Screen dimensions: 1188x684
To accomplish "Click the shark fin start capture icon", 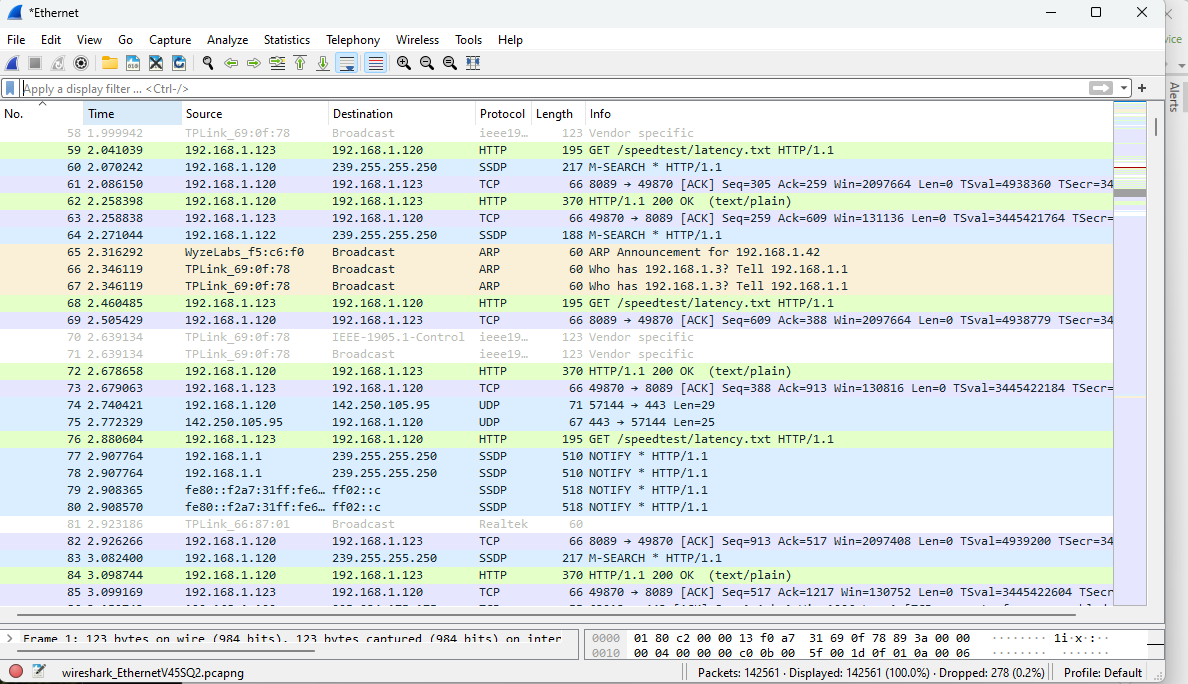I will 13,63.
